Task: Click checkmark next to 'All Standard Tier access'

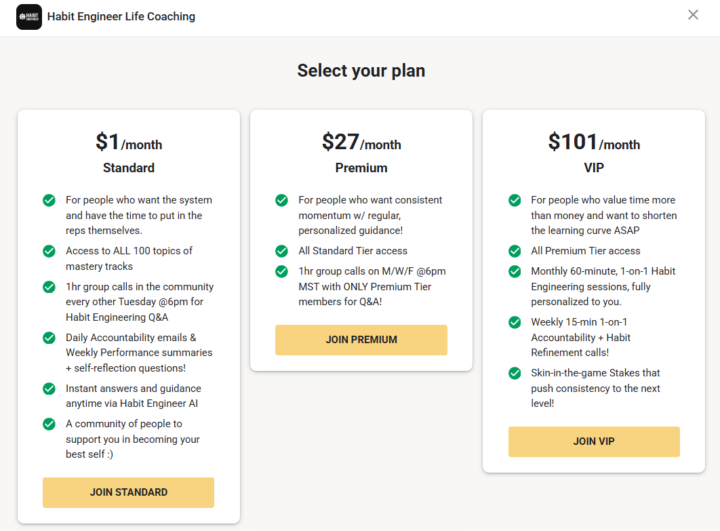Action: click(x=282, y=251)
